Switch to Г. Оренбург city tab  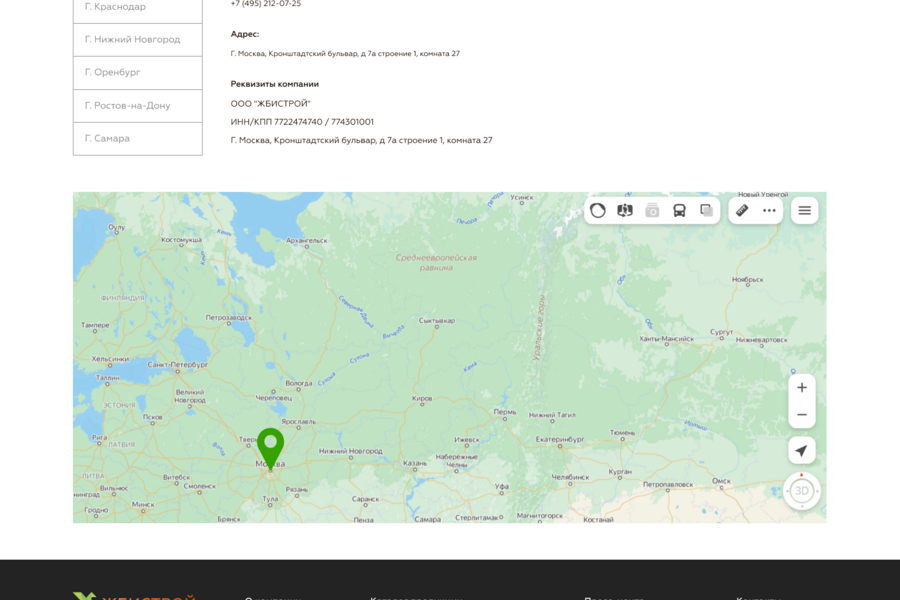click(x=138, y=73)
